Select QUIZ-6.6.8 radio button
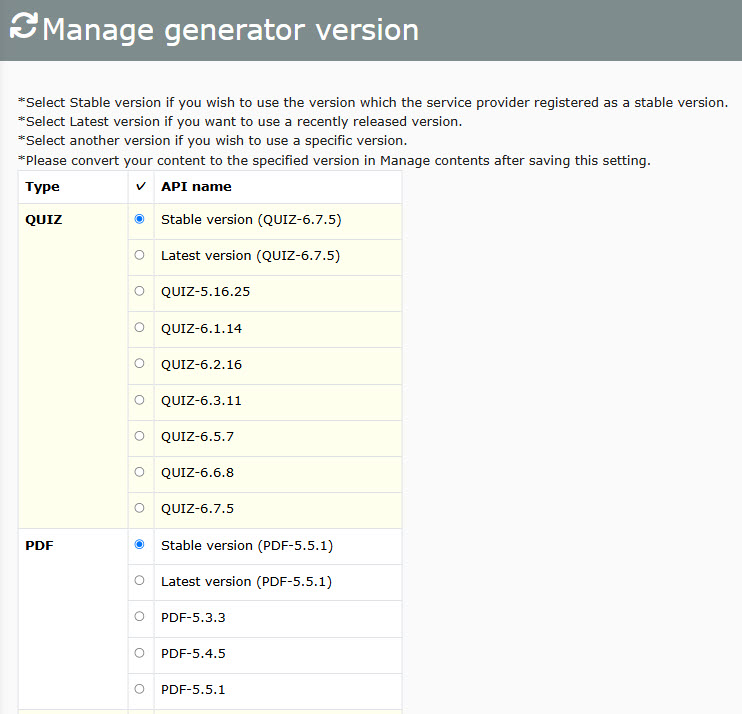This screenshot has width=742, height=714. click(x=139, y=472)
